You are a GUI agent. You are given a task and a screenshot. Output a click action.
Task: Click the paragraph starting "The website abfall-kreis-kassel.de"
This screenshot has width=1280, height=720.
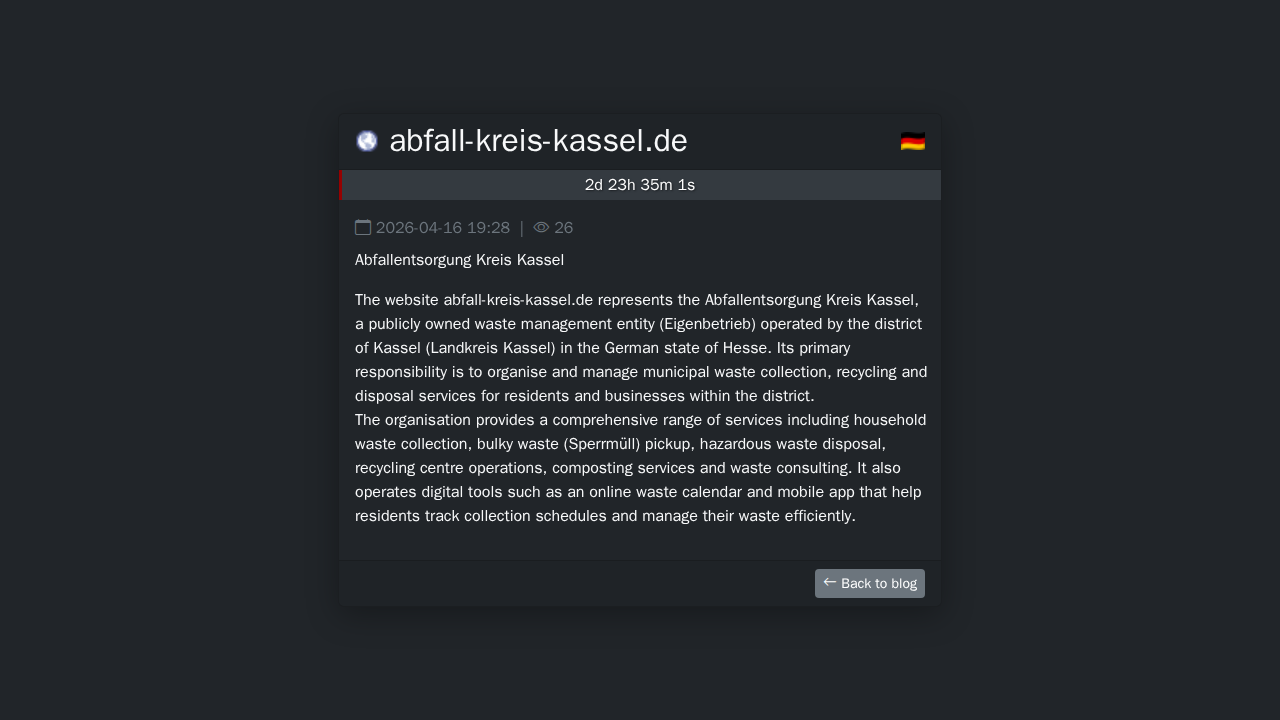tap(640, 348)
